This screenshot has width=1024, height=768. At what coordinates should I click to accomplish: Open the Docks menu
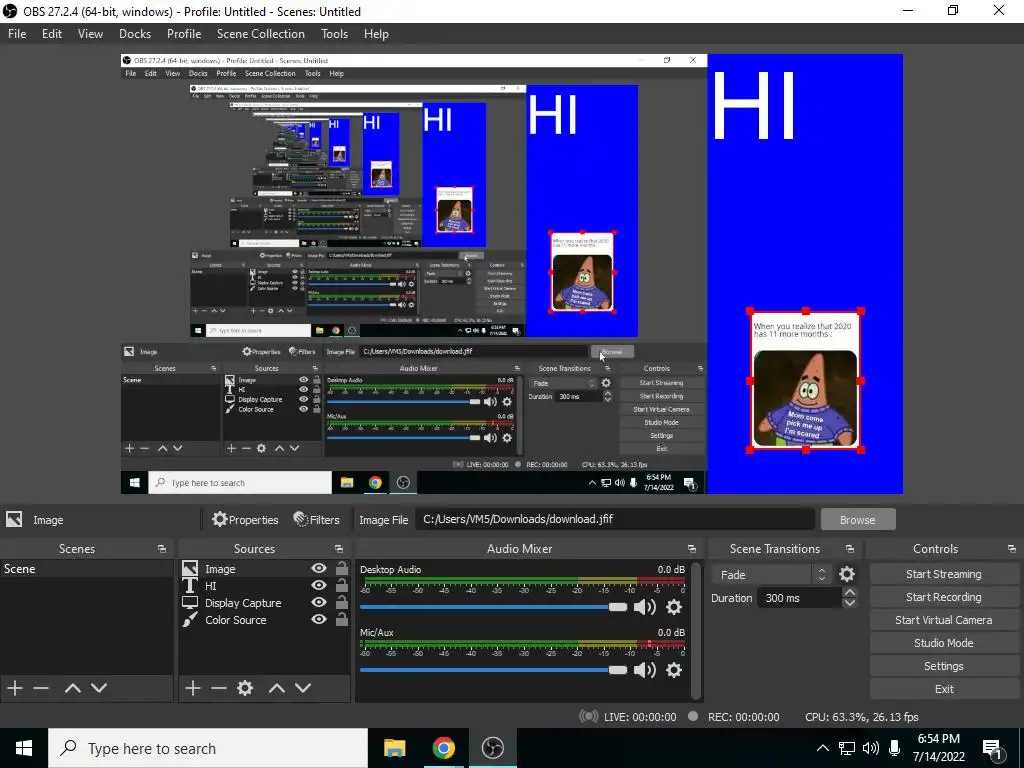pyautogui.click(x=135, y=34)
